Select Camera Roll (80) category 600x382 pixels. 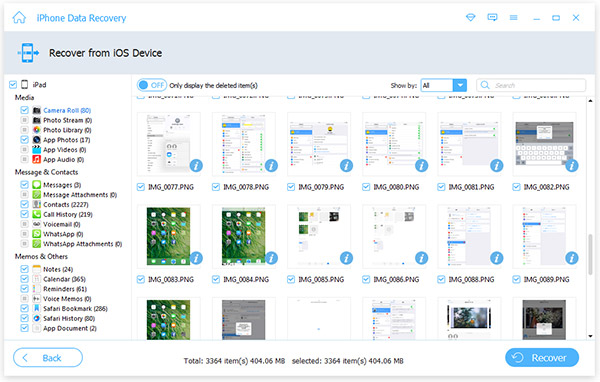(67, 110)
